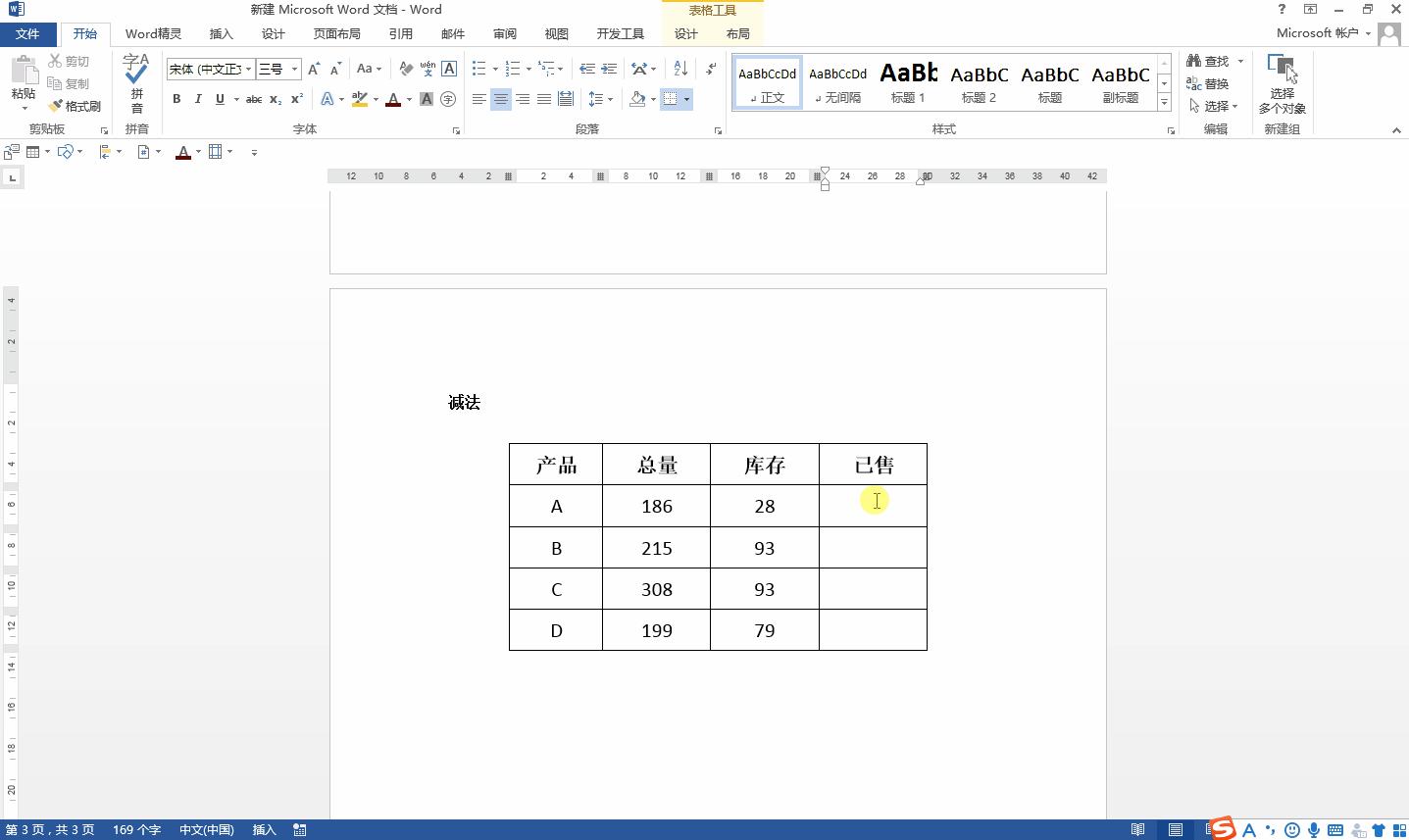This screenshot has height=840, width=1409.
Task: Open the font color dropdown arrow
Action: pyautogui.click(x=408, y=99)
